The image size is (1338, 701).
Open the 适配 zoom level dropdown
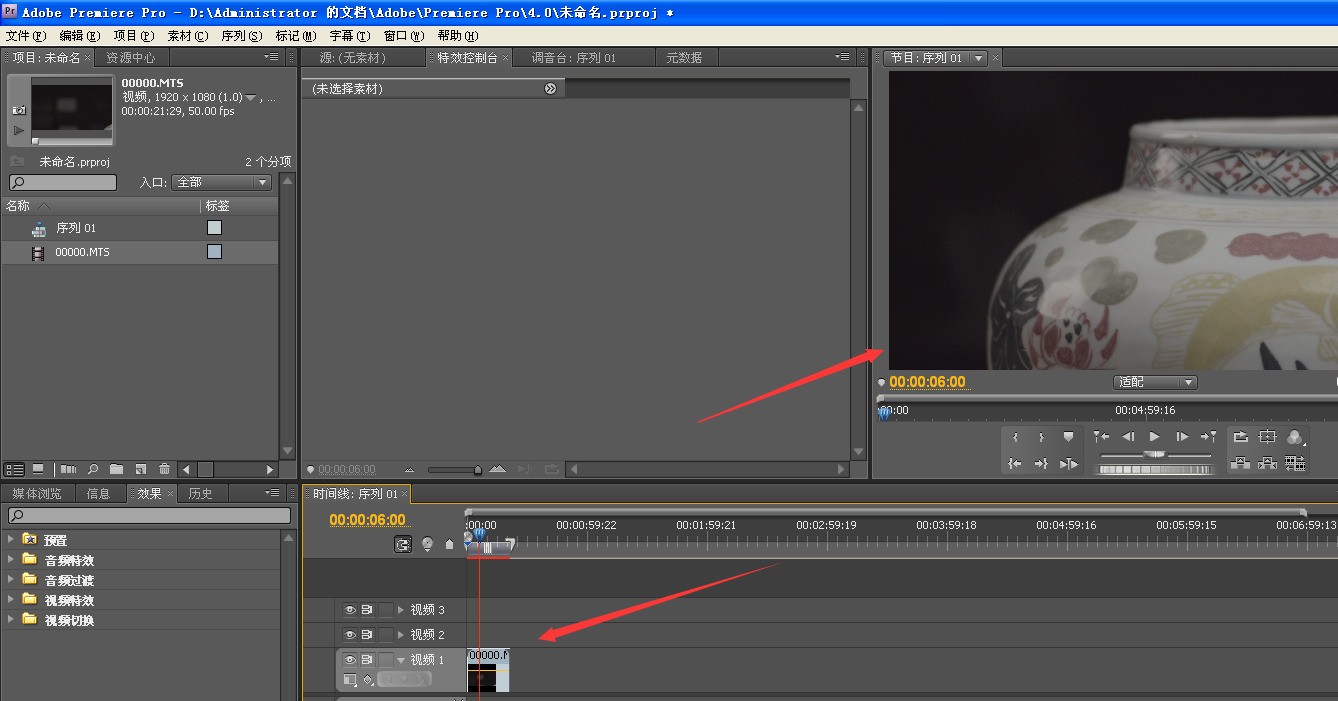tap(1155, 382)
